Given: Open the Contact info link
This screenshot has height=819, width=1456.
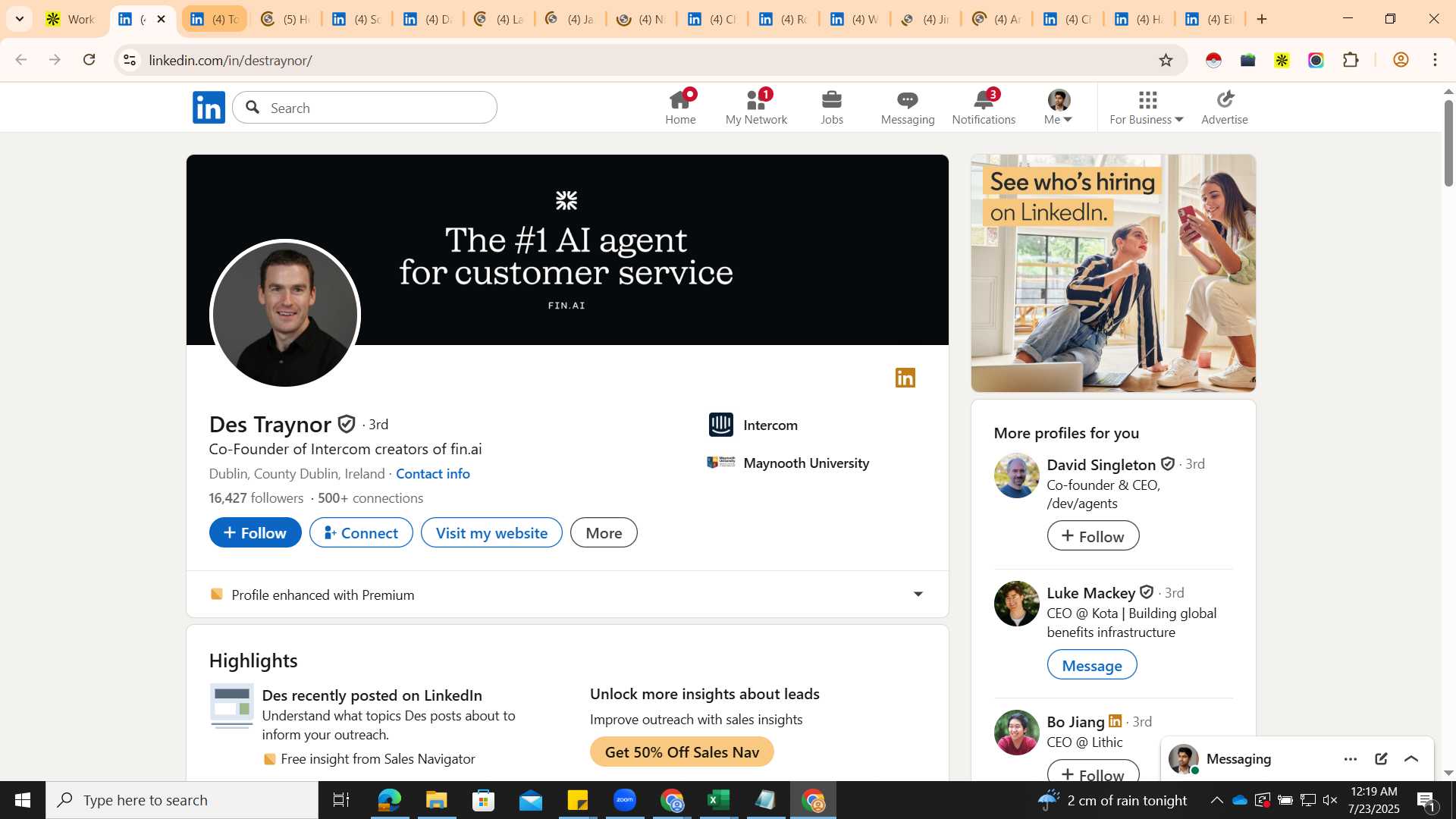Looking at the screenshot, I should (x=433, y=473).
